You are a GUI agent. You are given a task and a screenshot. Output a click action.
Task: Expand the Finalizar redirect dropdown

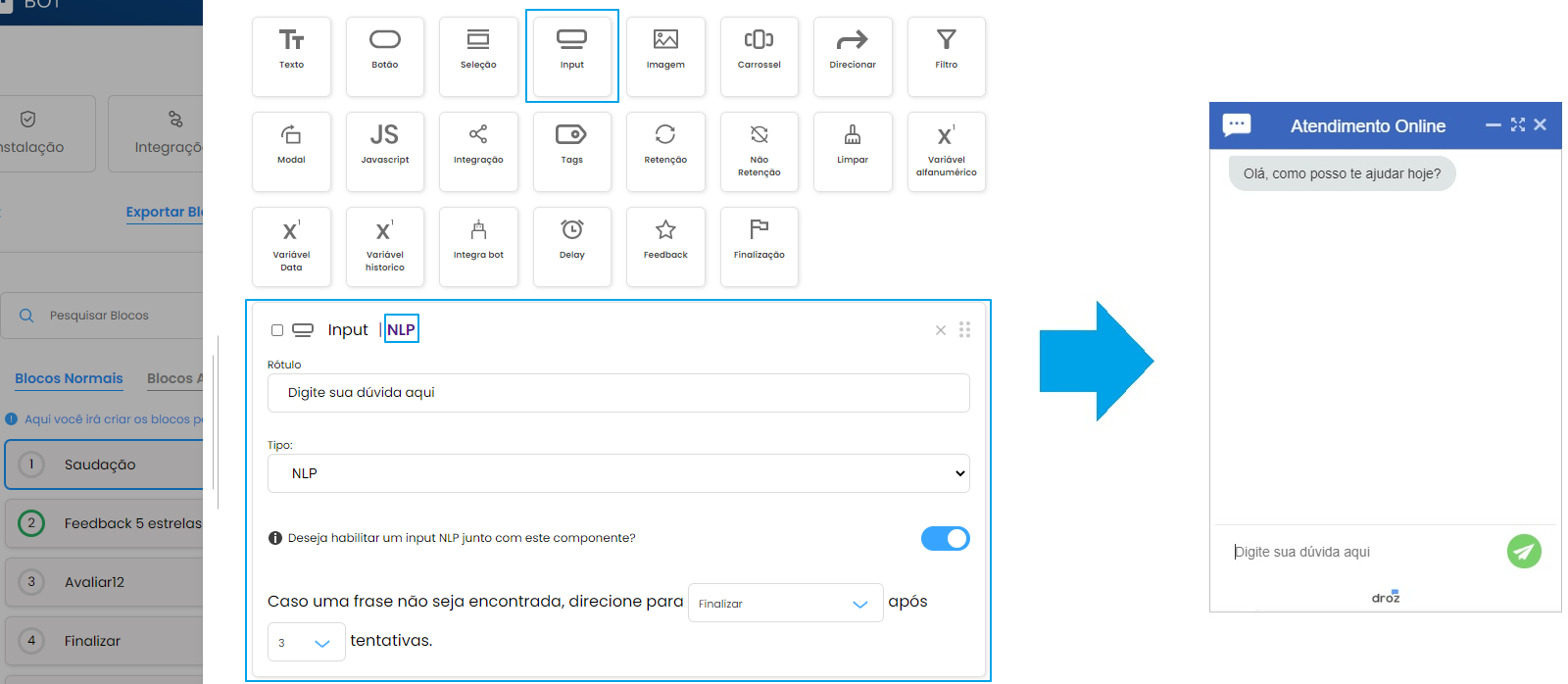[785, 604]
